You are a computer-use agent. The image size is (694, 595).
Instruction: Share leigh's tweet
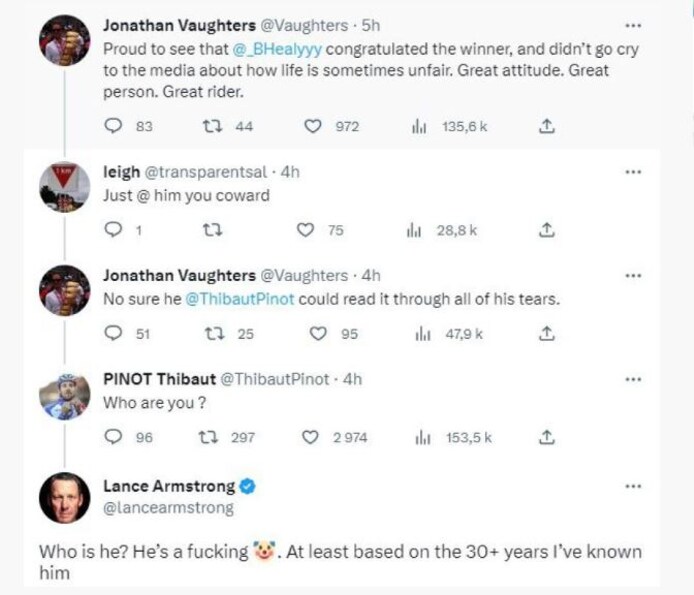546,230
